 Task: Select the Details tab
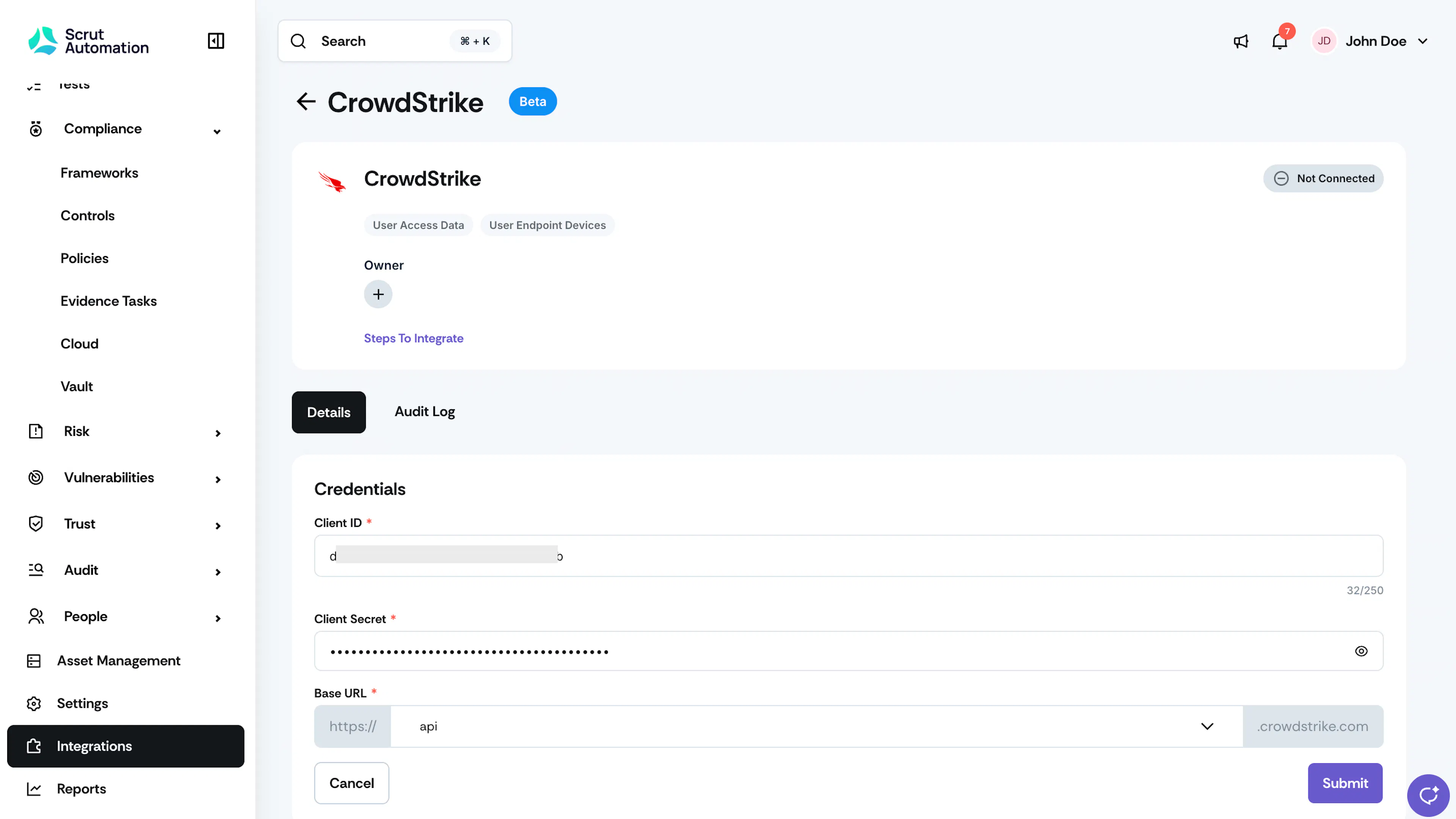pos(328,412)
